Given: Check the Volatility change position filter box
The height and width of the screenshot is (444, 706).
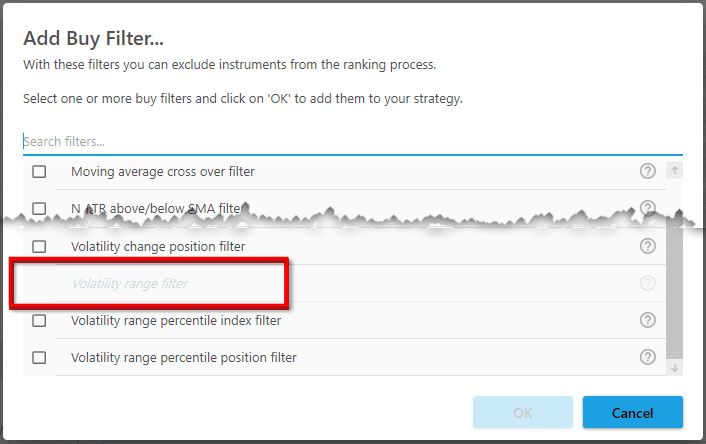Looking at the screenshot, I should tap(39, 246).
